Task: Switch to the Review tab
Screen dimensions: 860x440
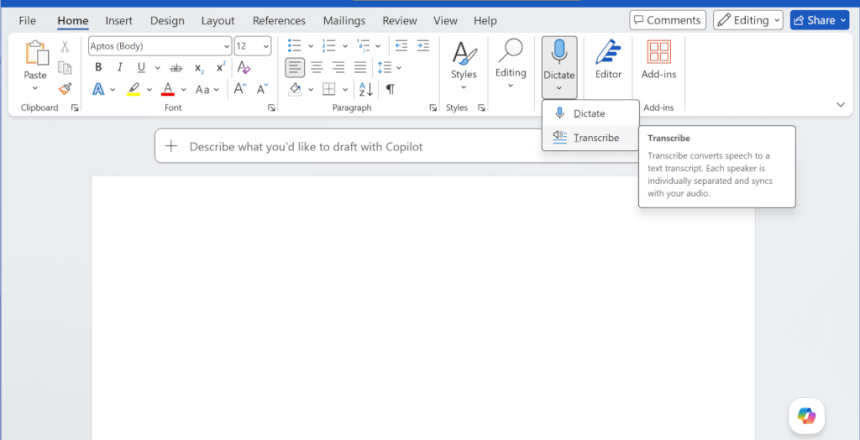Action: [x=400, y=21]
